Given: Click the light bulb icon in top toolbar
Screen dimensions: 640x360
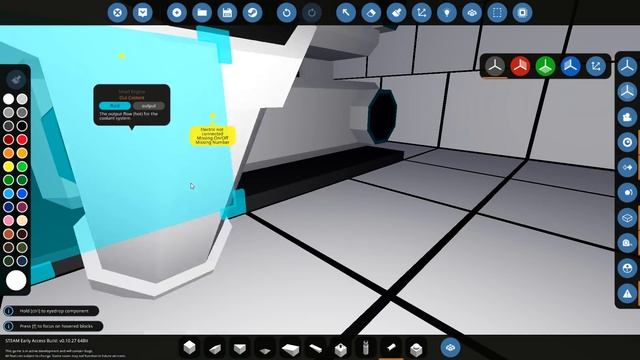Looking at the screenshot, I should [x=447, y=13].
